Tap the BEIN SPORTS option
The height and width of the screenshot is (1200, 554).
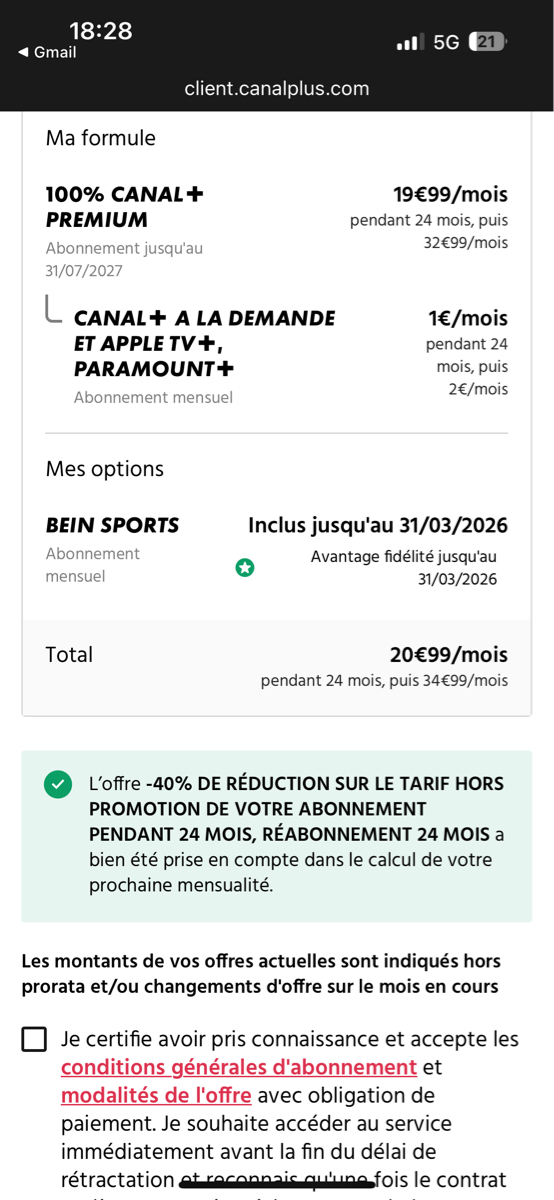click(113, 525)
